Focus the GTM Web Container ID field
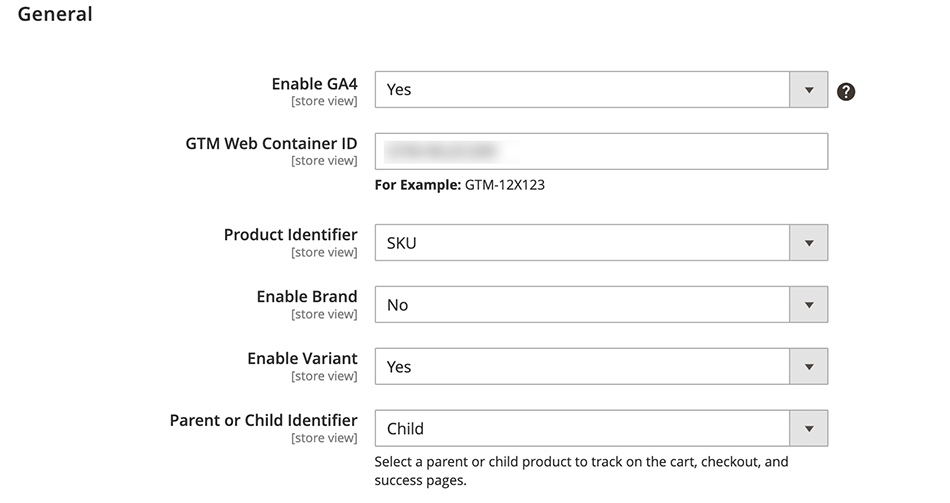950x503 pixels. (x=601, y=152)
